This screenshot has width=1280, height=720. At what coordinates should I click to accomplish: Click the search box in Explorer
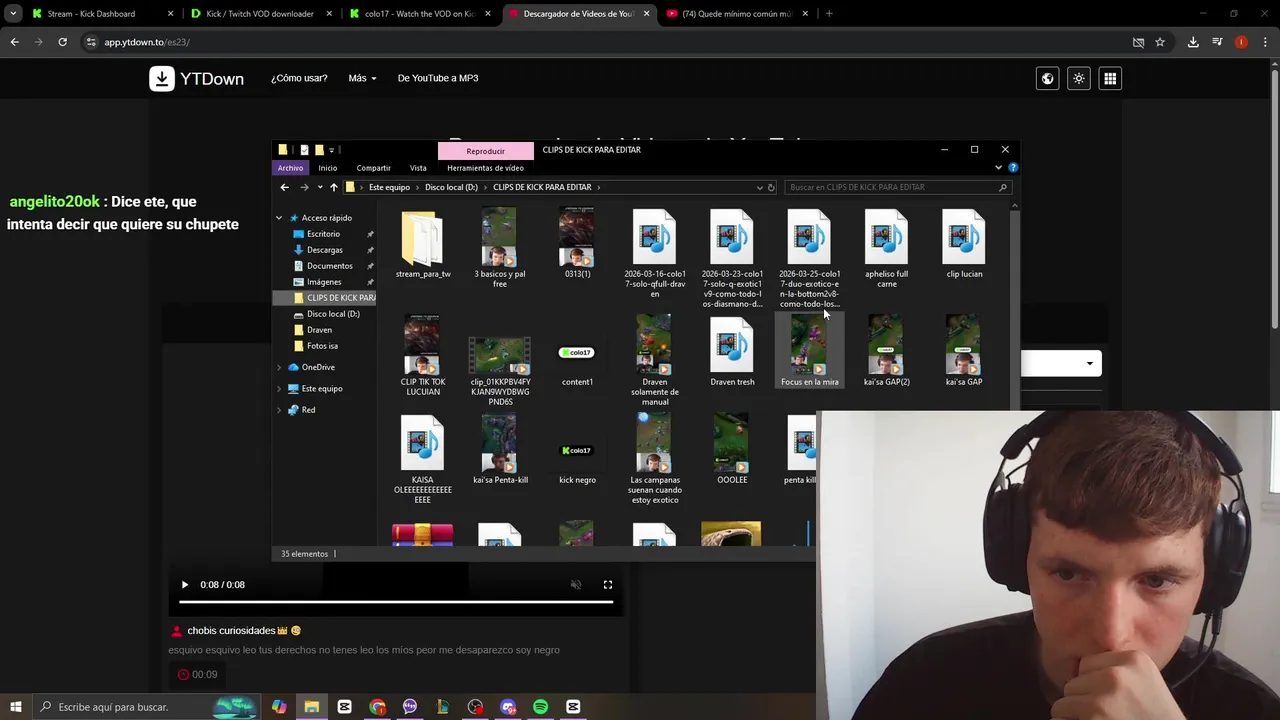click(896, 187)
